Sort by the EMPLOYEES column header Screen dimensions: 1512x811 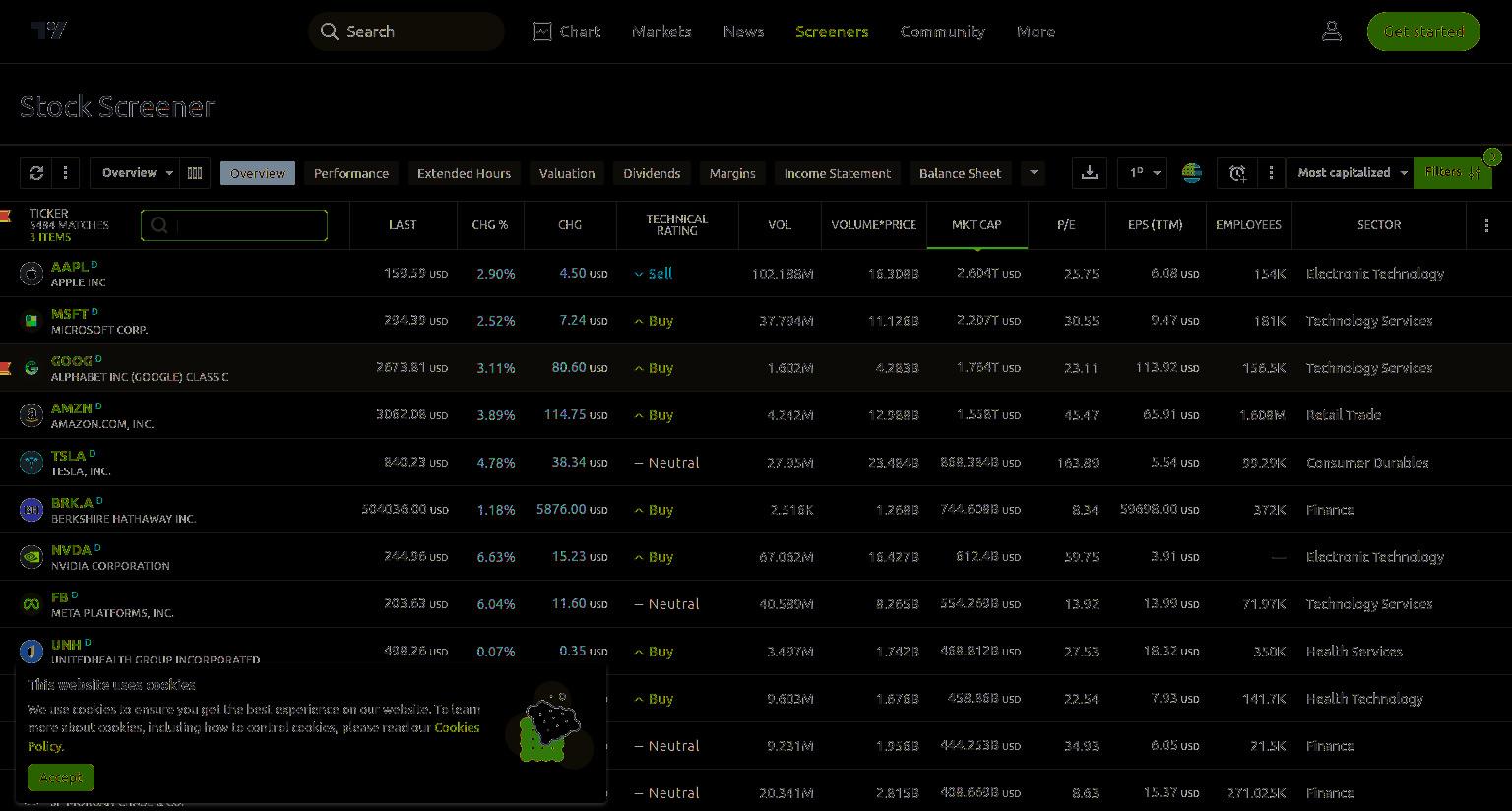(1248, 225)
